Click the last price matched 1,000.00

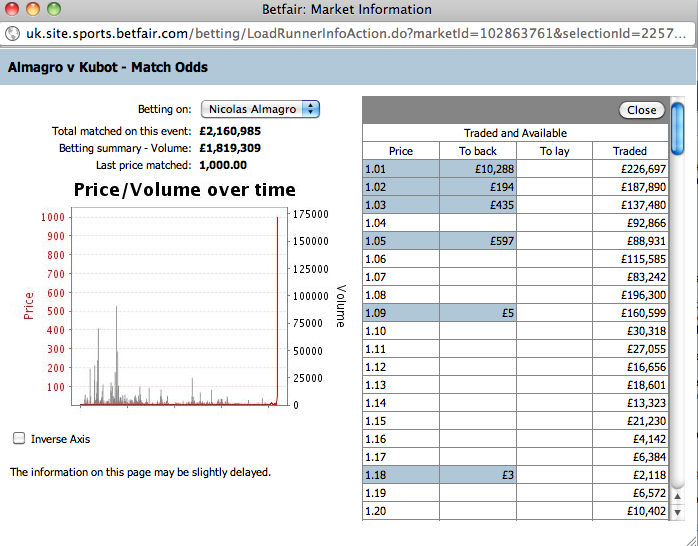[223, 165]
